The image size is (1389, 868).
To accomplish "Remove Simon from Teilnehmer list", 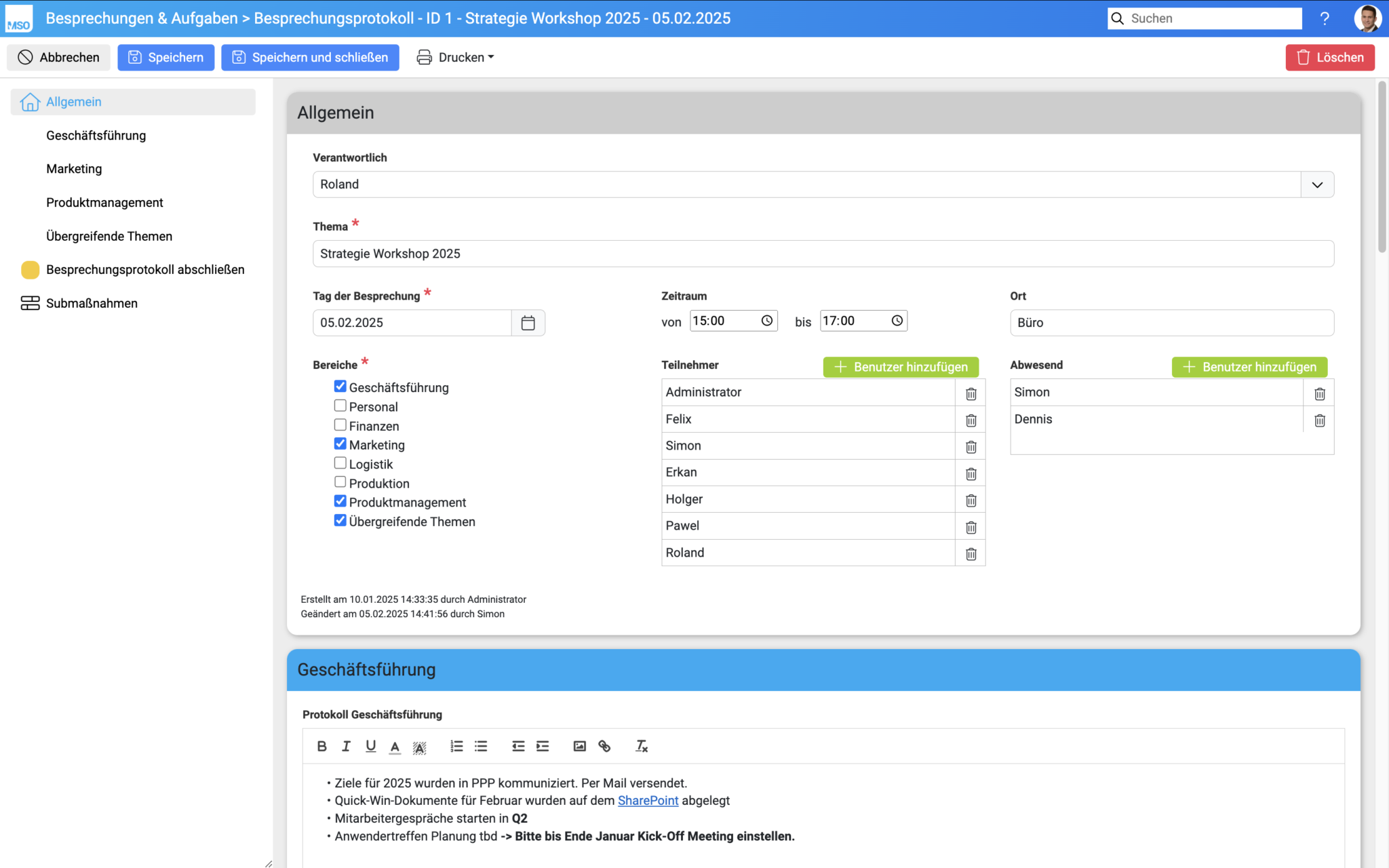I will 971,447.
